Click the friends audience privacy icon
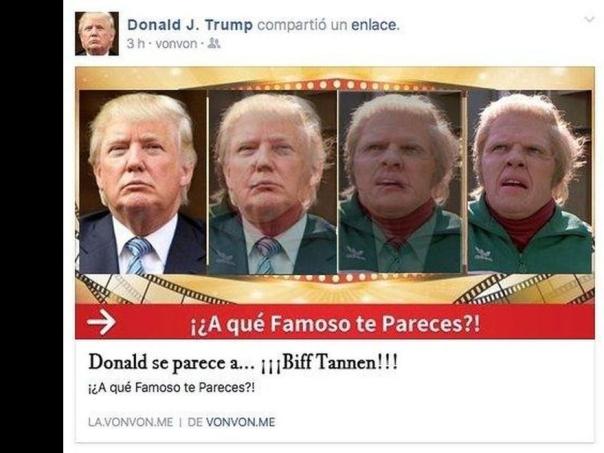The width and height of the screenshot is (604, 453). tap(214, 44)
